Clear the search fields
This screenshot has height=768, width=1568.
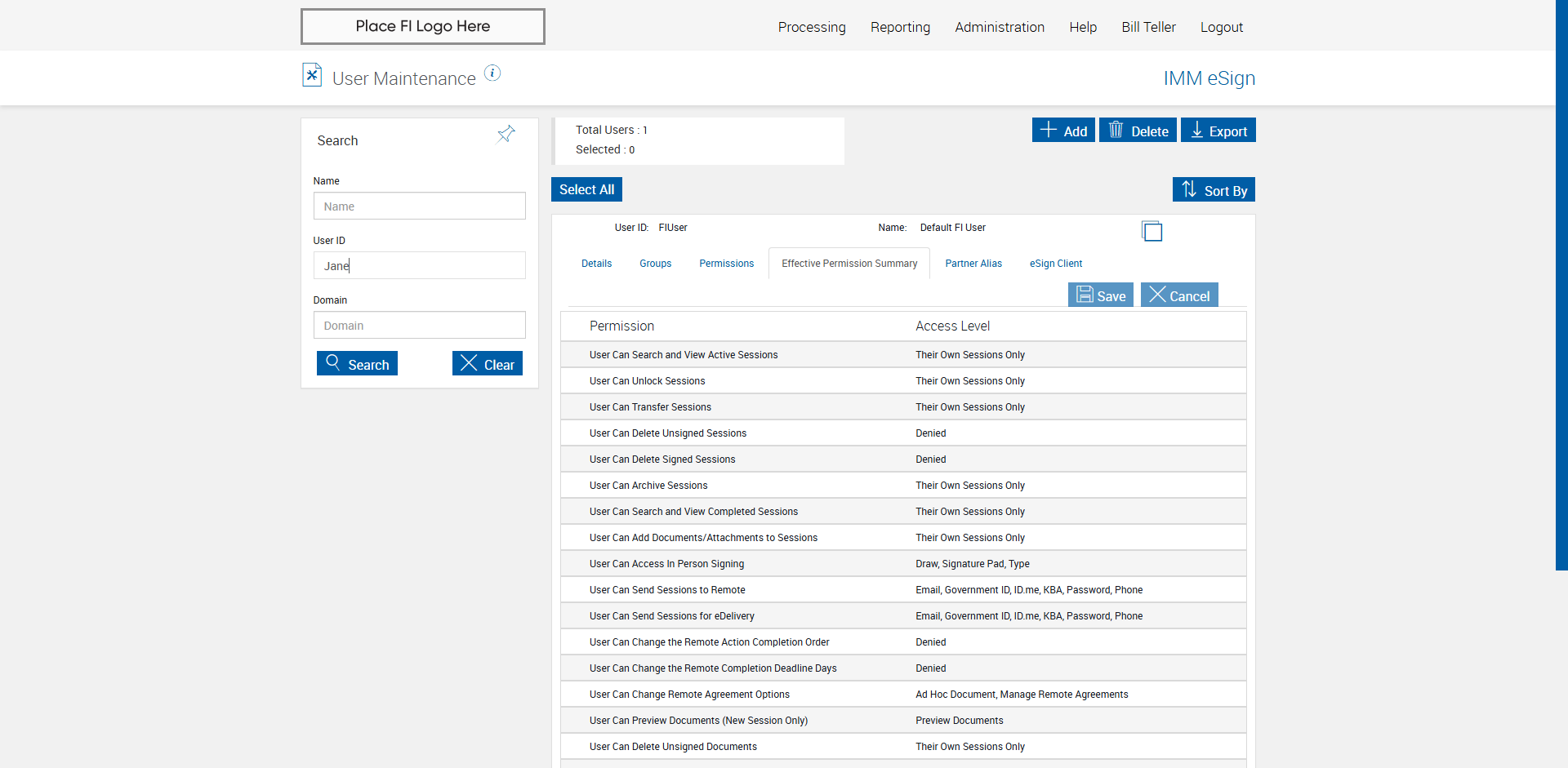pos(488,364)
